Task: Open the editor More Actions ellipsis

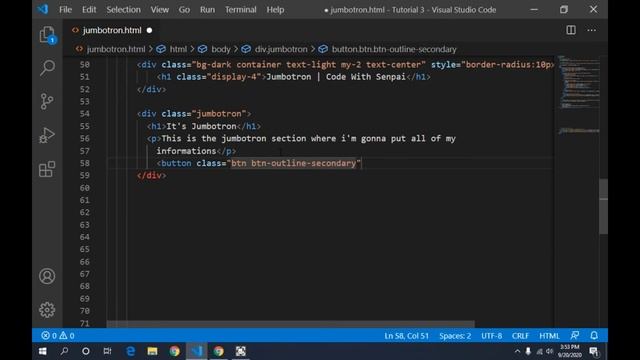Action: 591,30
